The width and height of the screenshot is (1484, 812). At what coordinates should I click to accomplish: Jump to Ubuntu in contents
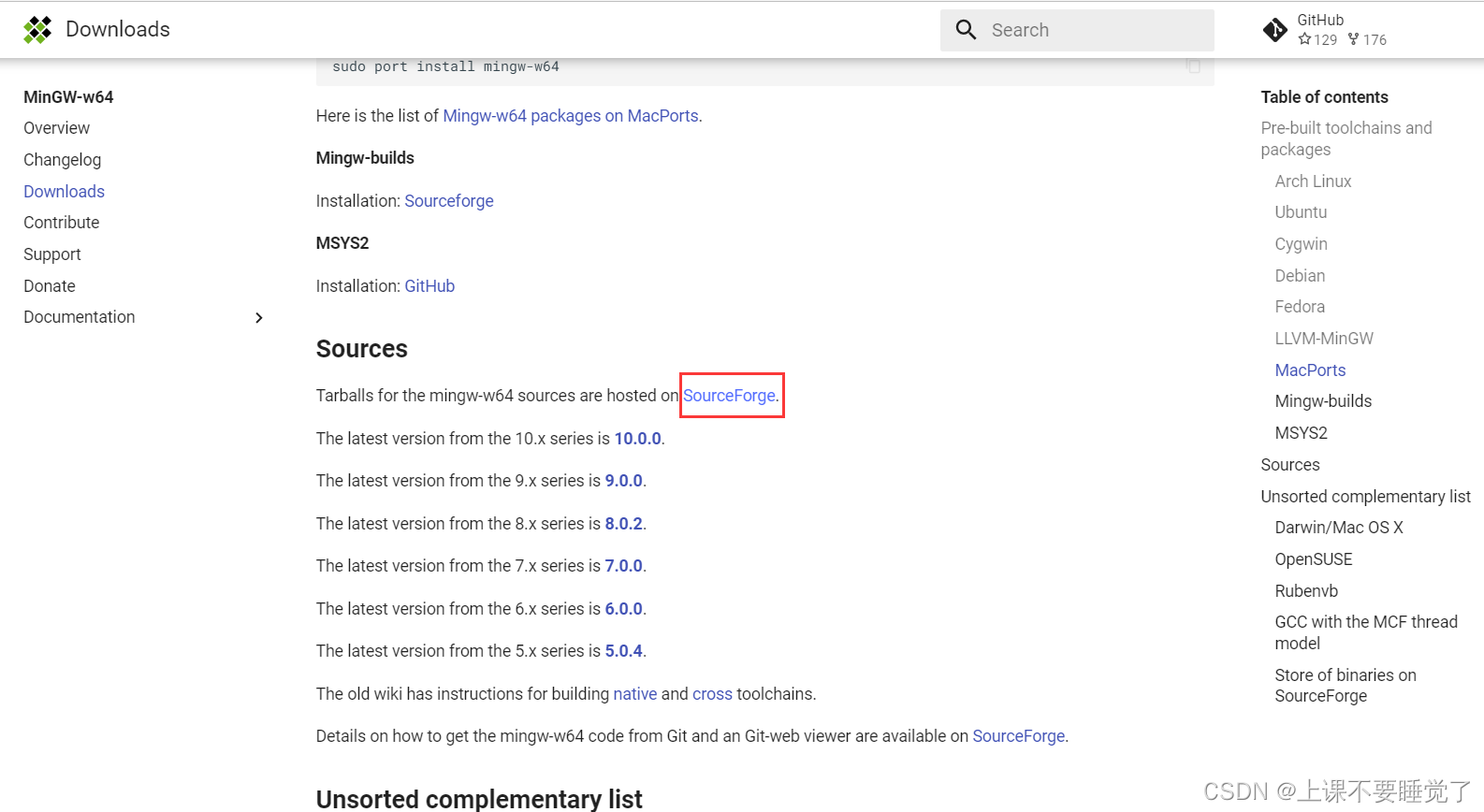(x=1301, y=212)
